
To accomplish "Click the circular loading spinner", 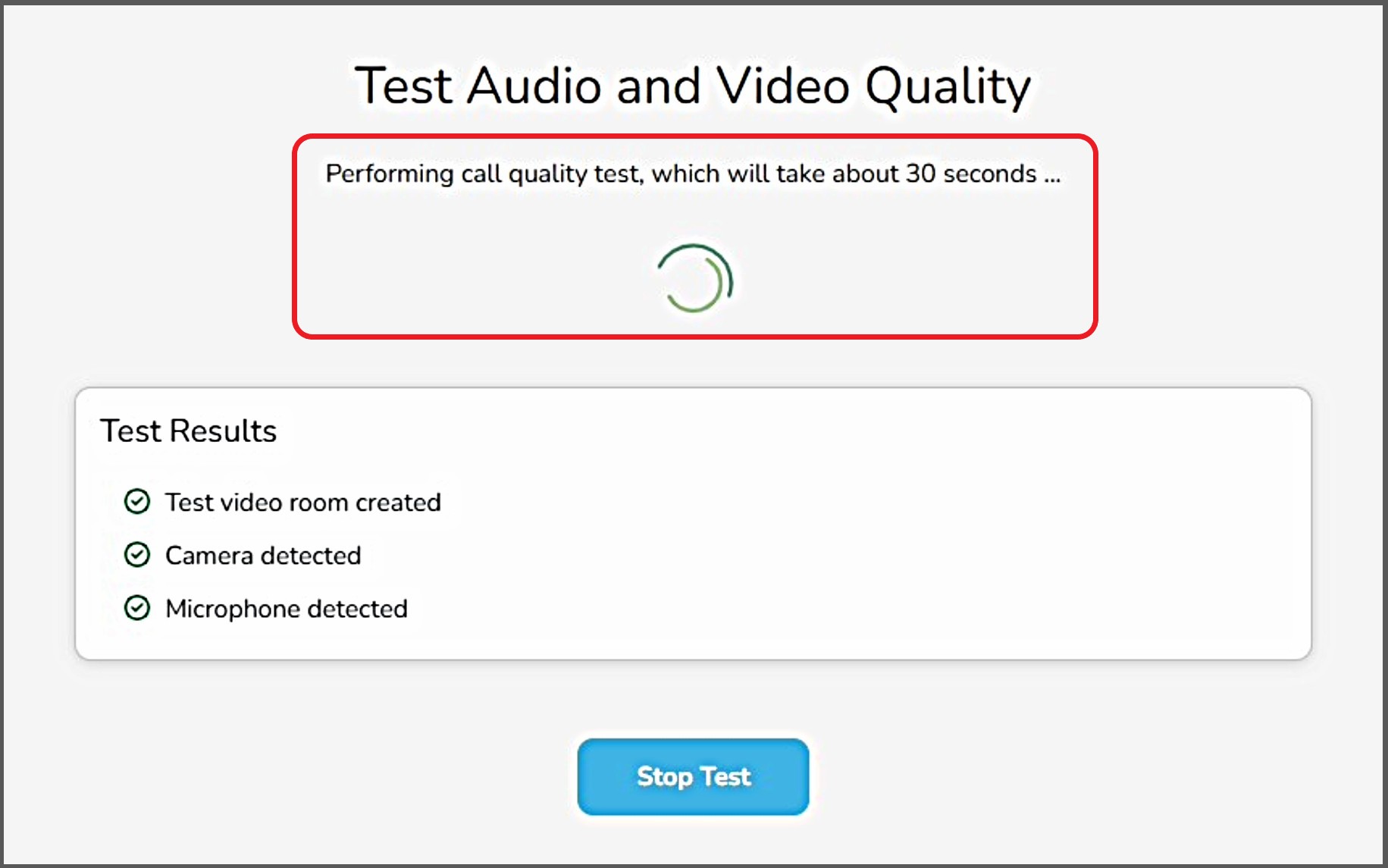I will click(x=694, y=279).
